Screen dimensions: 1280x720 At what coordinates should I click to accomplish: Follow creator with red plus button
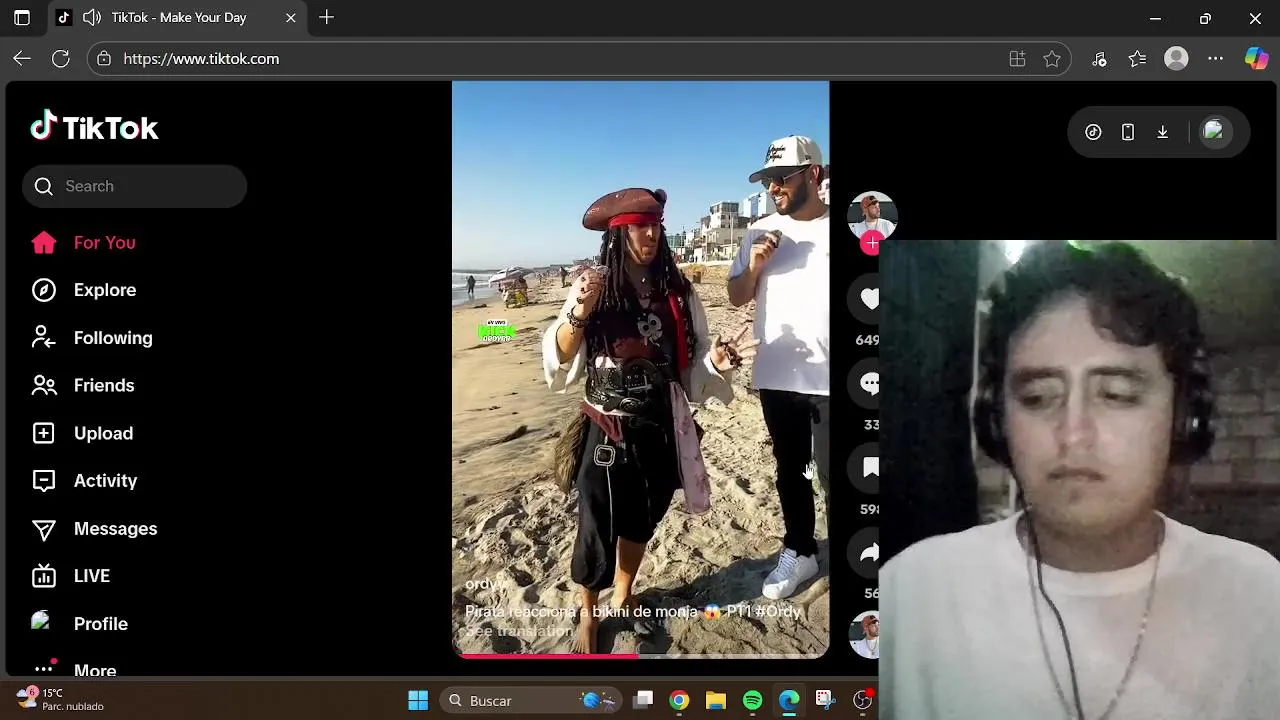(872, 243)
